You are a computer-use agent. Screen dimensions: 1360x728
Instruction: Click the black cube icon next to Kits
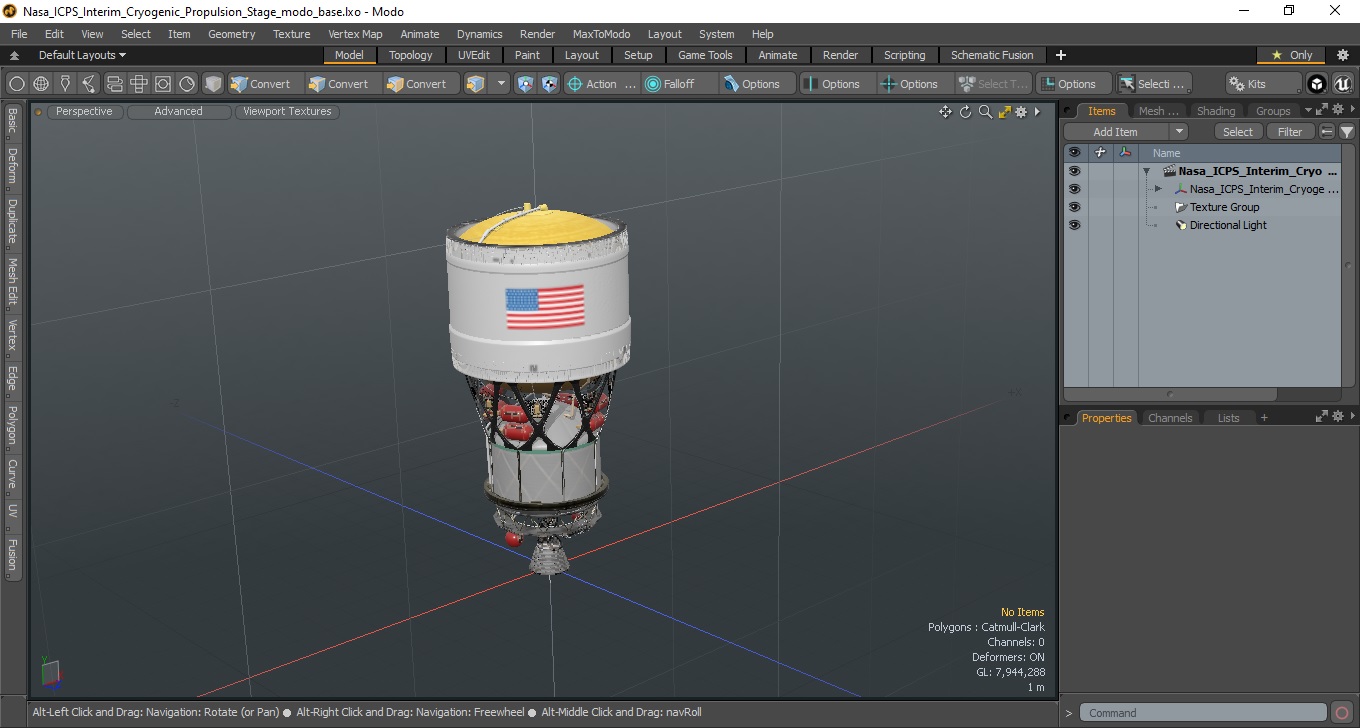click(1317, 84)
